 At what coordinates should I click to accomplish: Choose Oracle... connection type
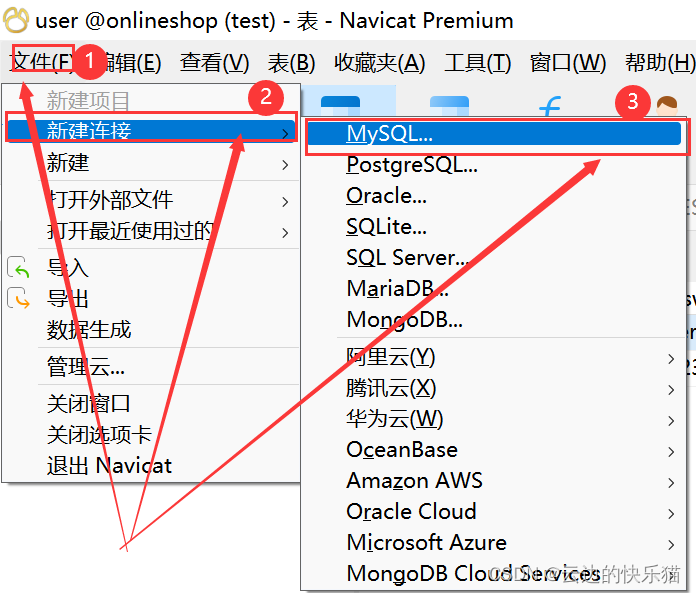[494, 196]
